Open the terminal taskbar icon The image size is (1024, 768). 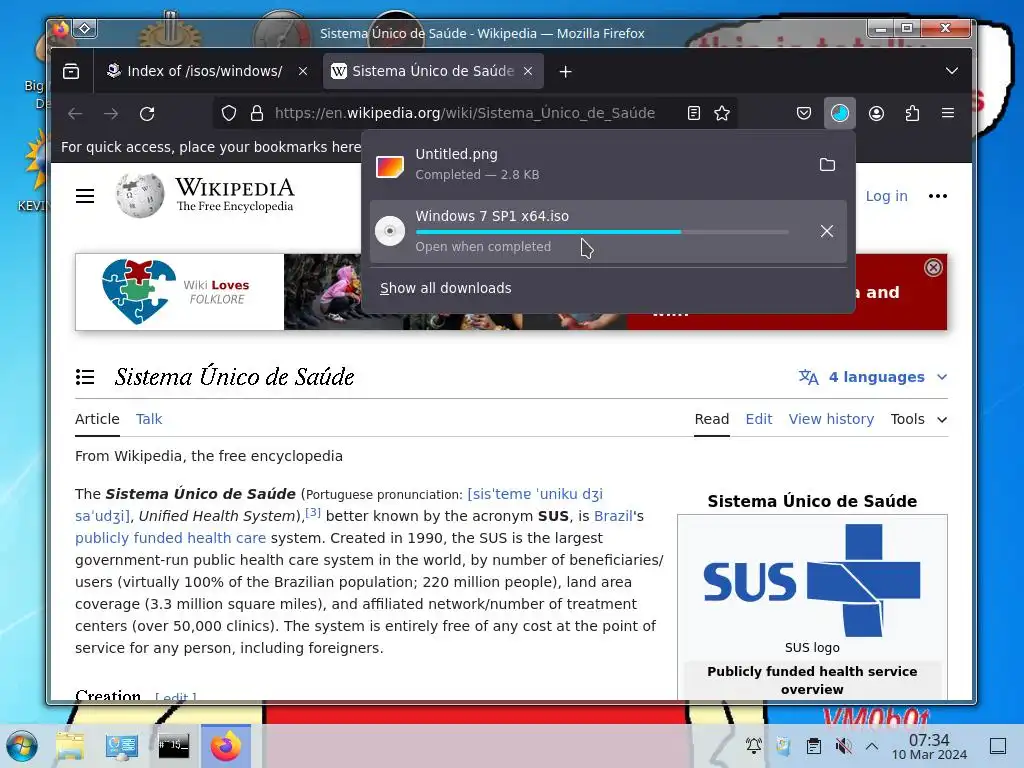click(173, 745)
